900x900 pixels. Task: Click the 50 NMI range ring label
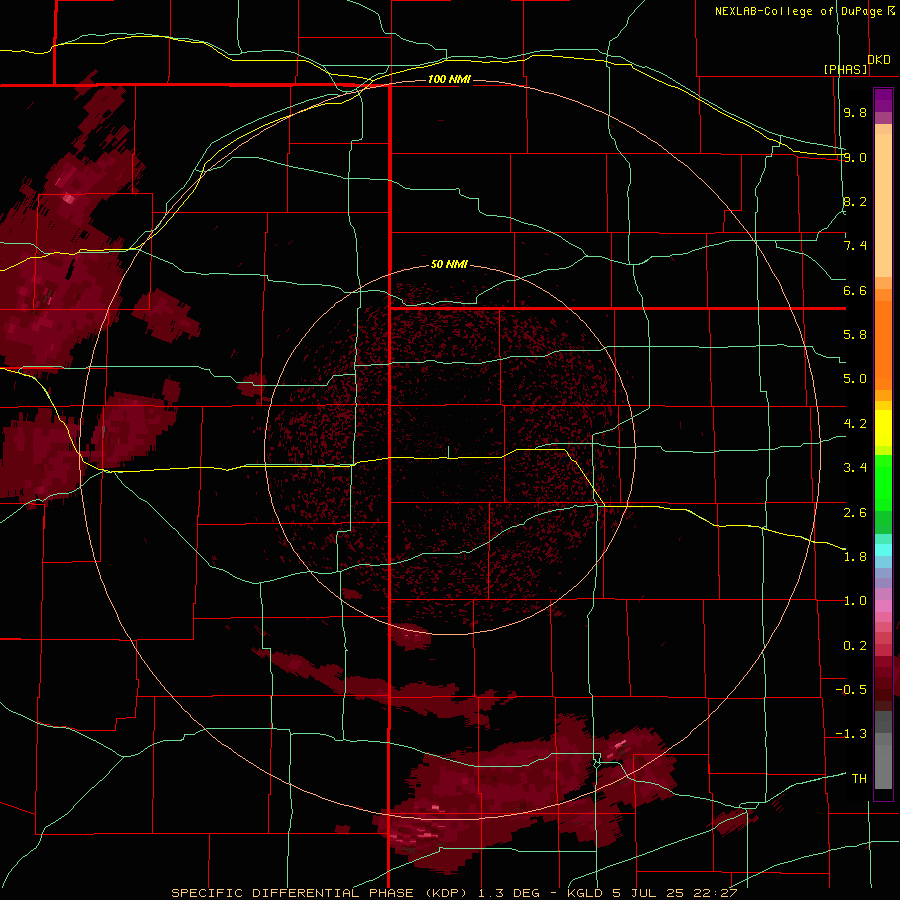click(x=449, y=264)
